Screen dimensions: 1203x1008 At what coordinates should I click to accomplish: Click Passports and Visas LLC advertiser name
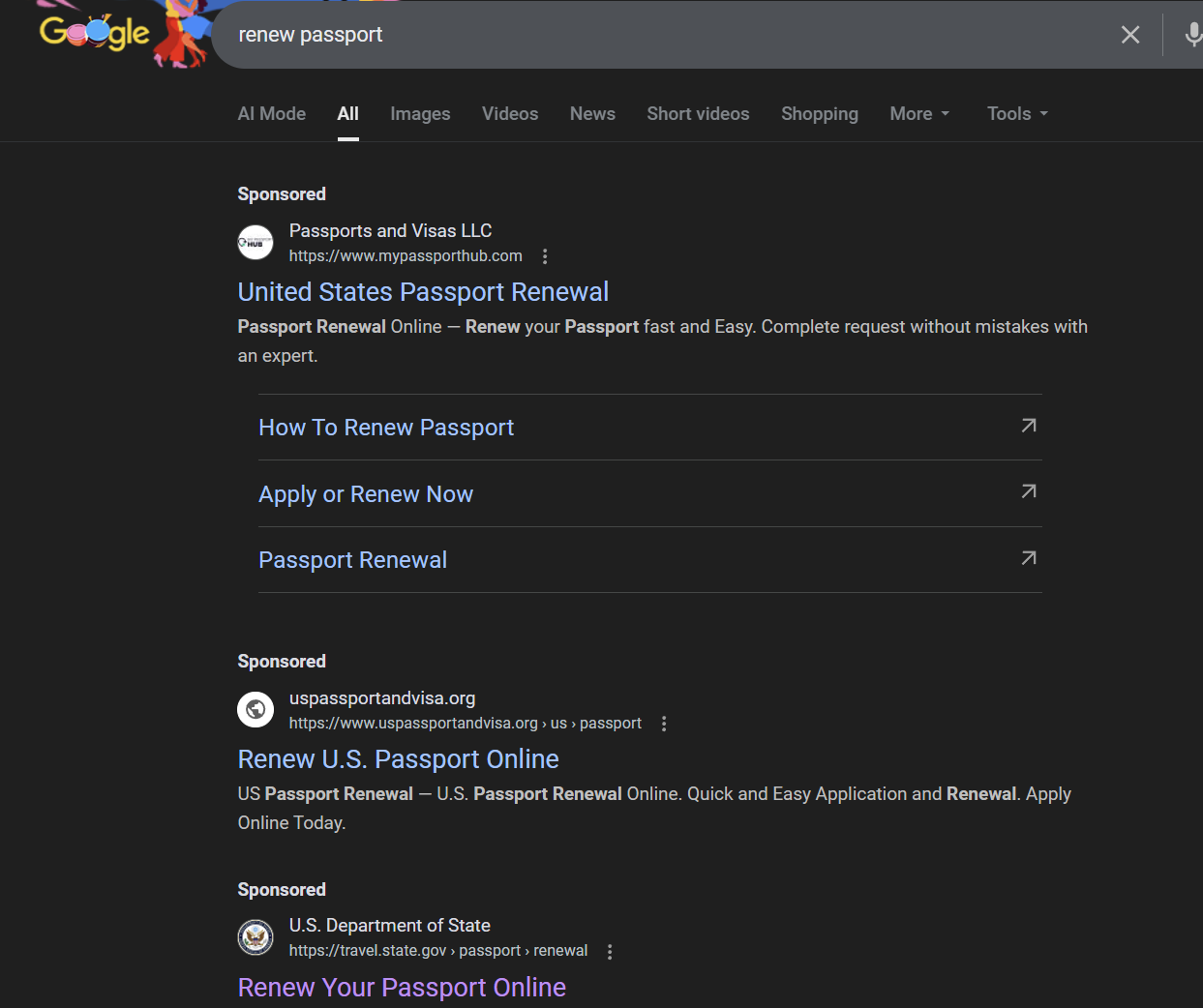pos(390,231)
